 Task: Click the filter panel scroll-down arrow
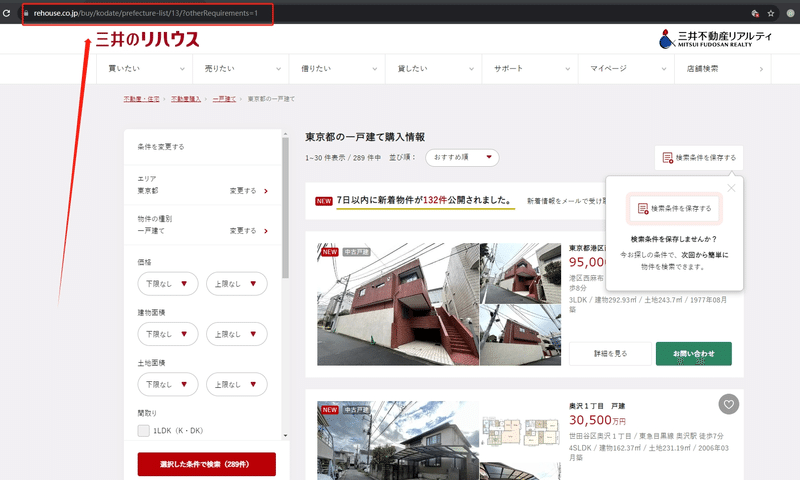point(285,436)
